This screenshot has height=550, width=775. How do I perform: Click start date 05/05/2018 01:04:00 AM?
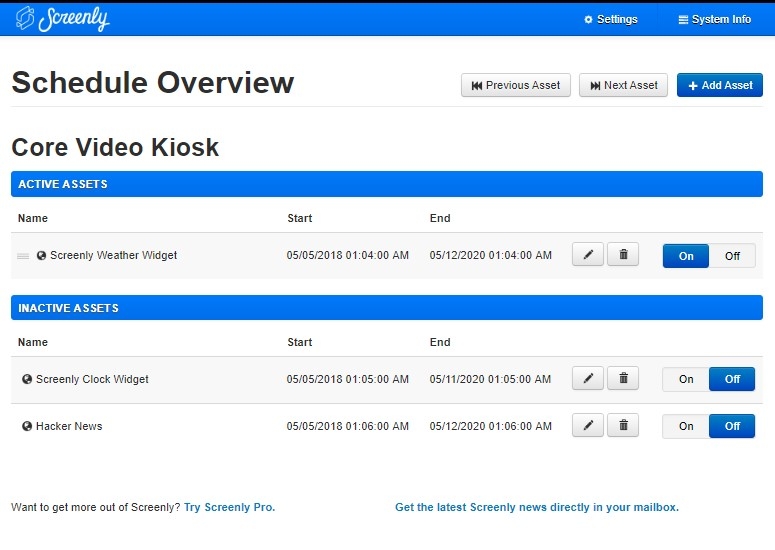[347, 255]
